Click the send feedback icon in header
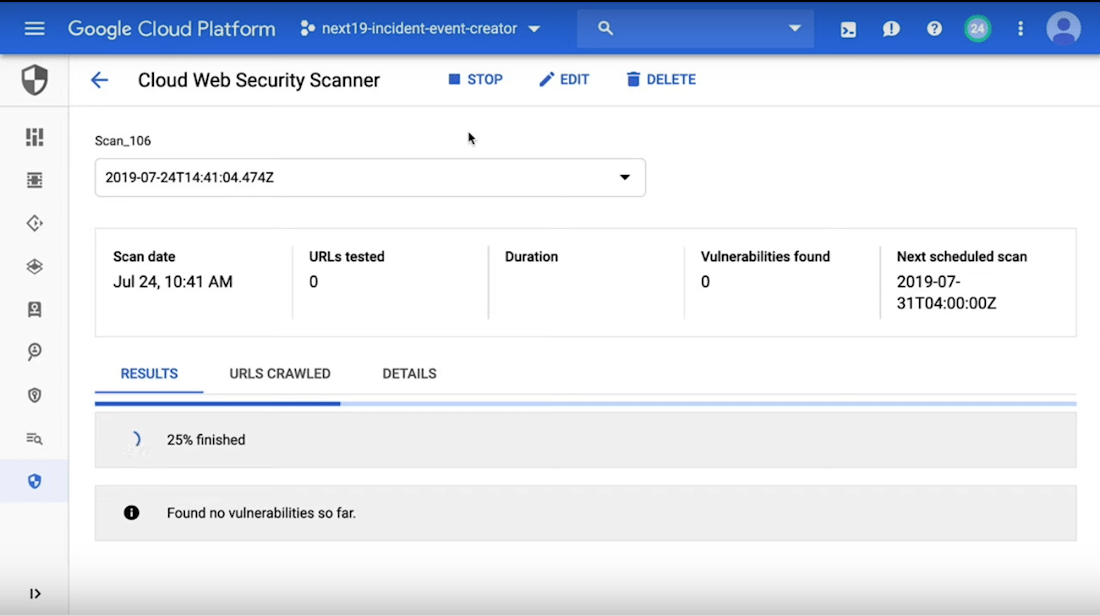 click(x=891, y=29)
